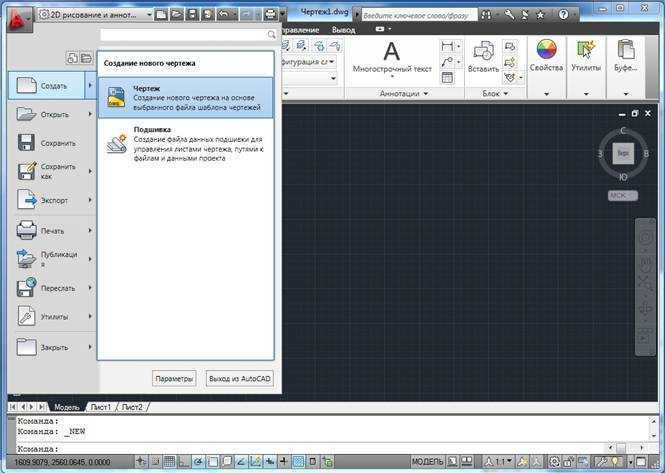Screen dimensions: 665x473
Task: Switch to the Лист1 layout tab
Action: 101,407
